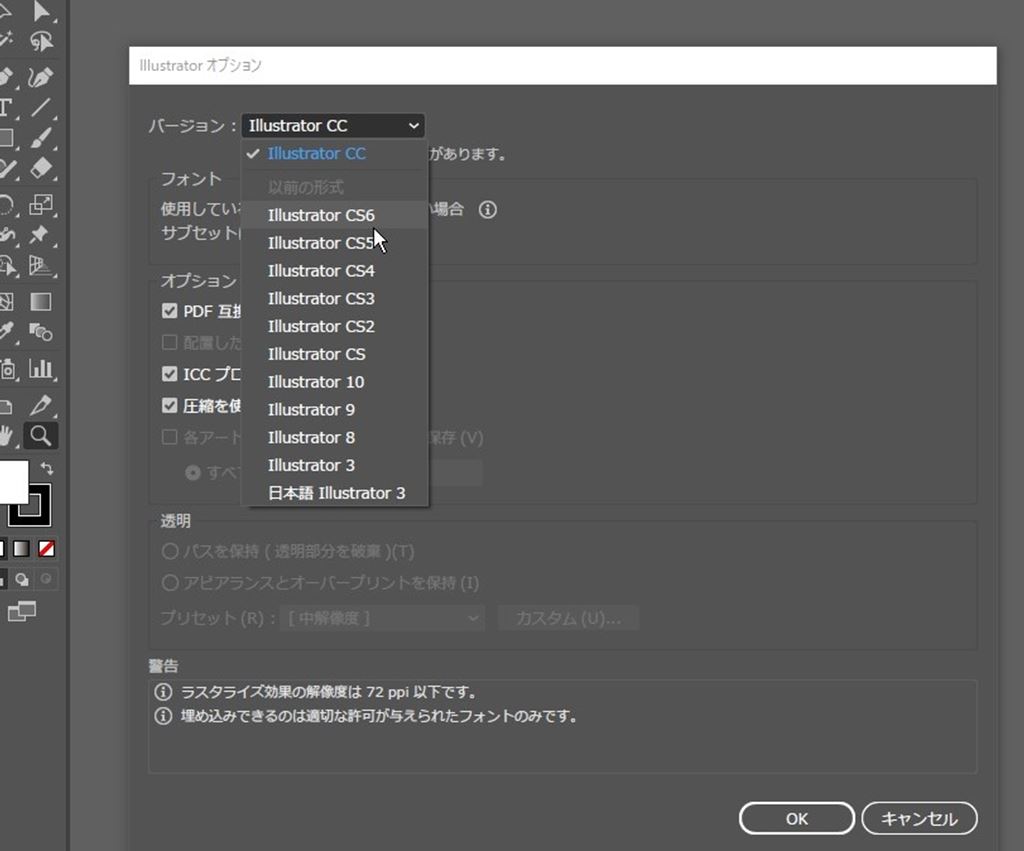Pick the Eraser tool
This screenshot has height=851, width=1024.
[40, 169]
